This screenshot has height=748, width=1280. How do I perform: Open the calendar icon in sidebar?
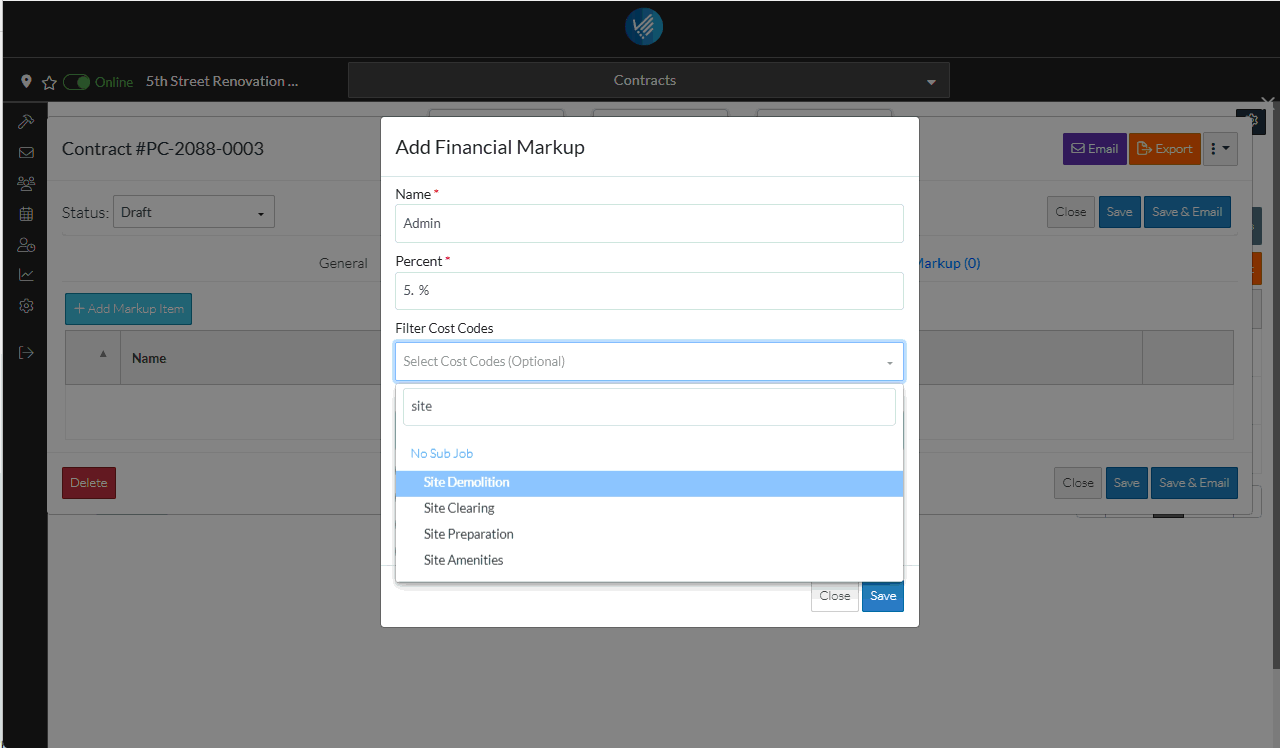click(26, 214)
